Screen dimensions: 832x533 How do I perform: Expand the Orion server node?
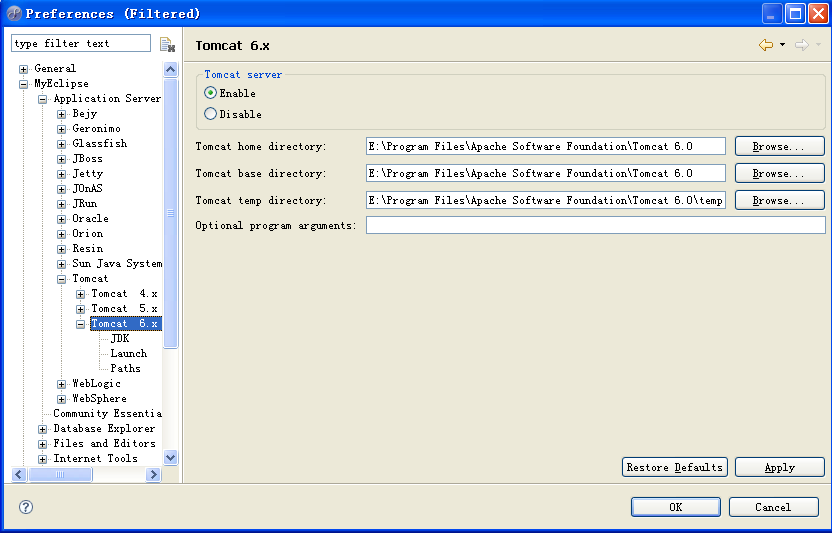point(62,234)
